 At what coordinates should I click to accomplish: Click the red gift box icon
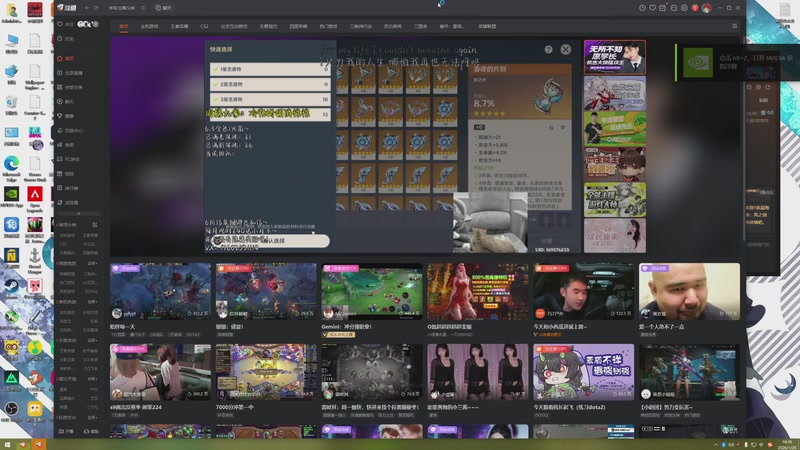click(695, 8)
